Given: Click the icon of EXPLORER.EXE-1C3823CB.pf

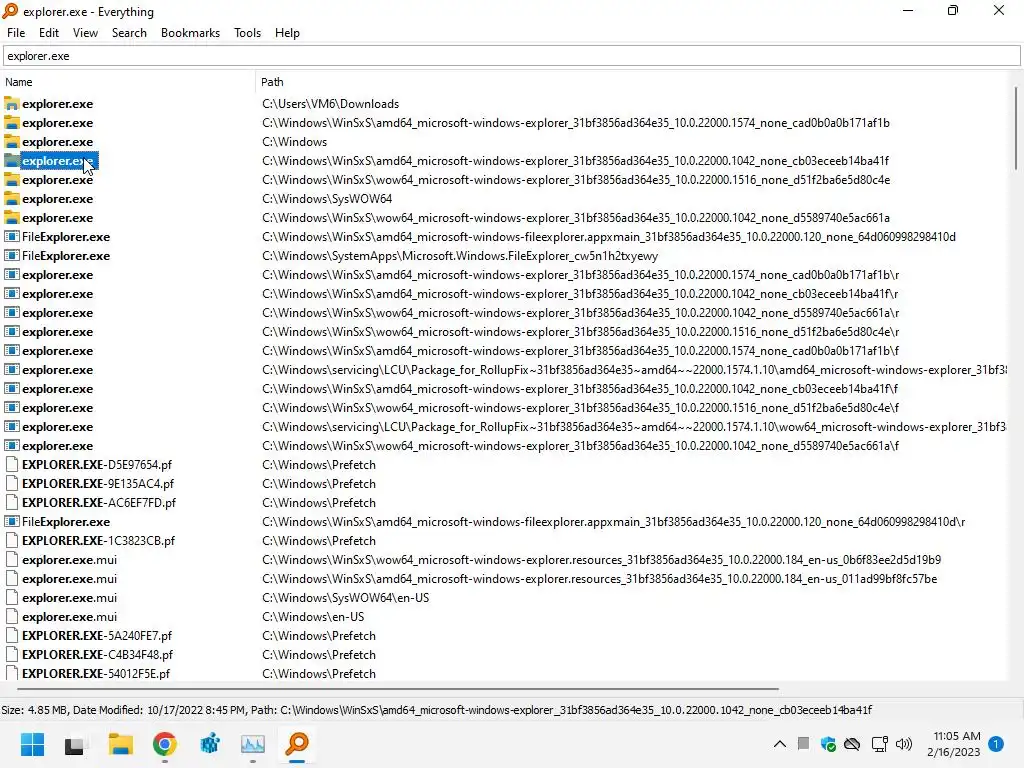Looking at the screenshot, I should click(12, 541).
